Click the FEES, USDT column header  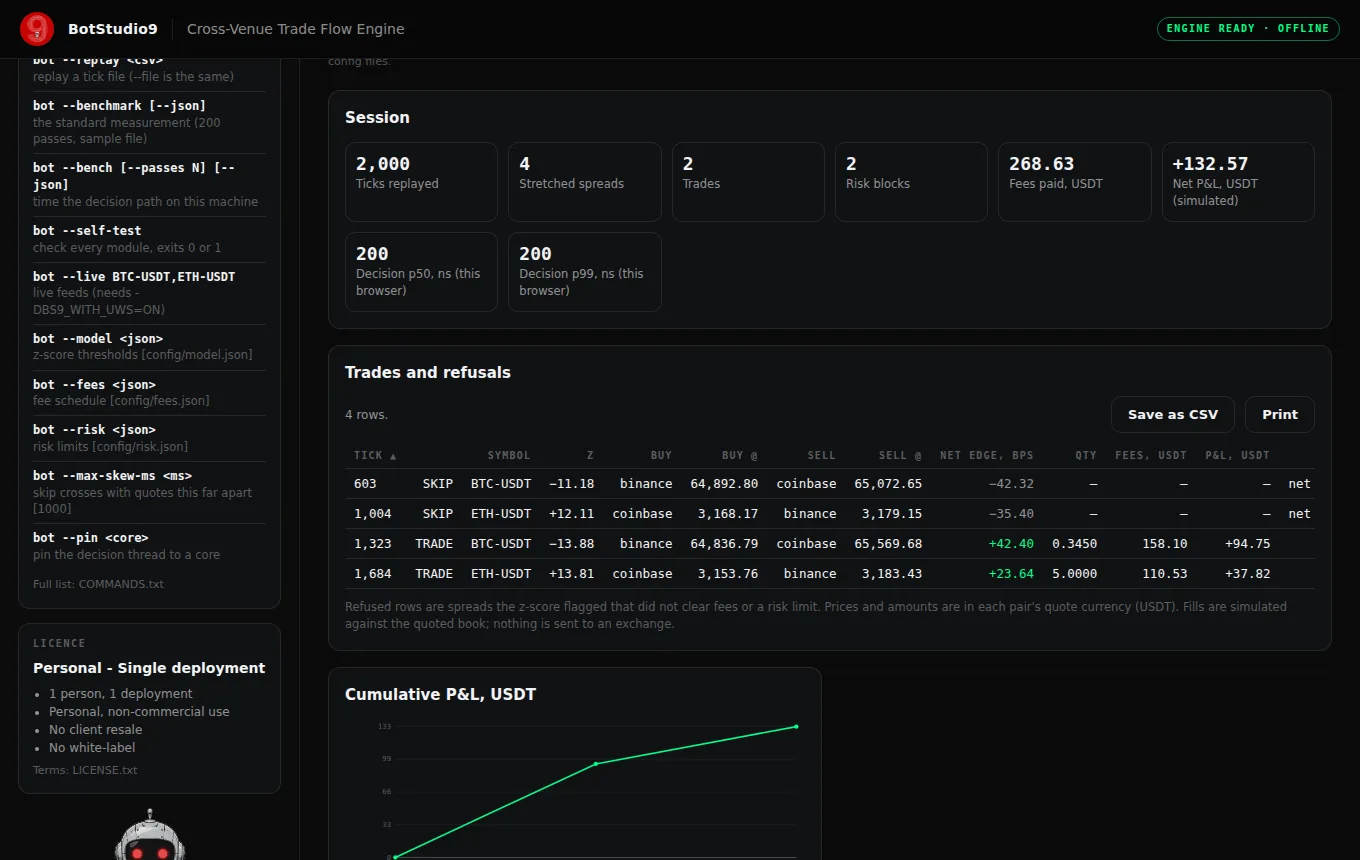[x=1151, y=455]
